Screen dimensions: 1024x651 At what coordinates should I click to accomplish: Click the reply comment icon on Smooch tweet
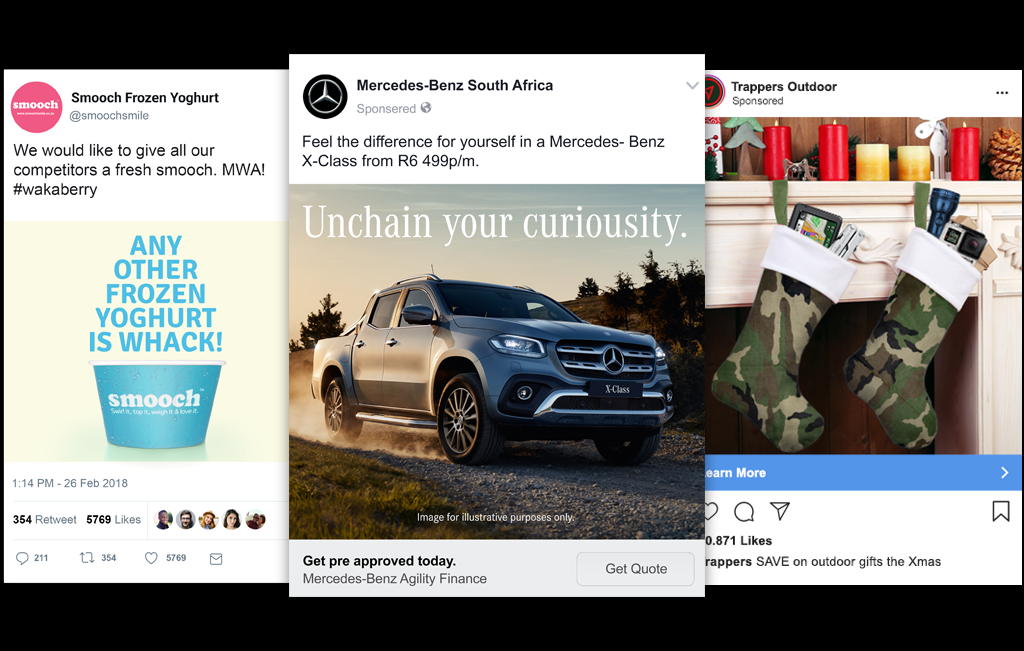coord(22,558)
